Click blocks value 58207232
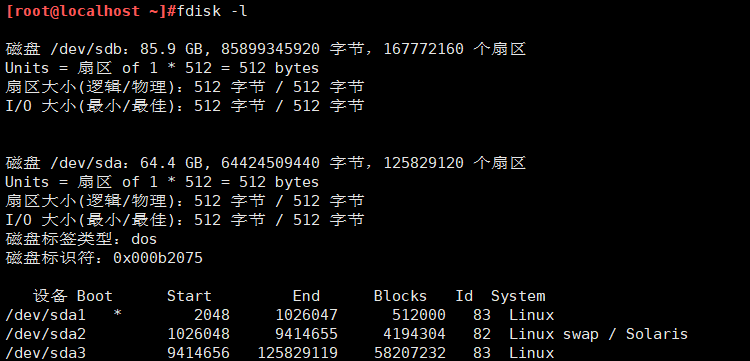The height and width of the screenshot is (361, 750). [410, 353]
